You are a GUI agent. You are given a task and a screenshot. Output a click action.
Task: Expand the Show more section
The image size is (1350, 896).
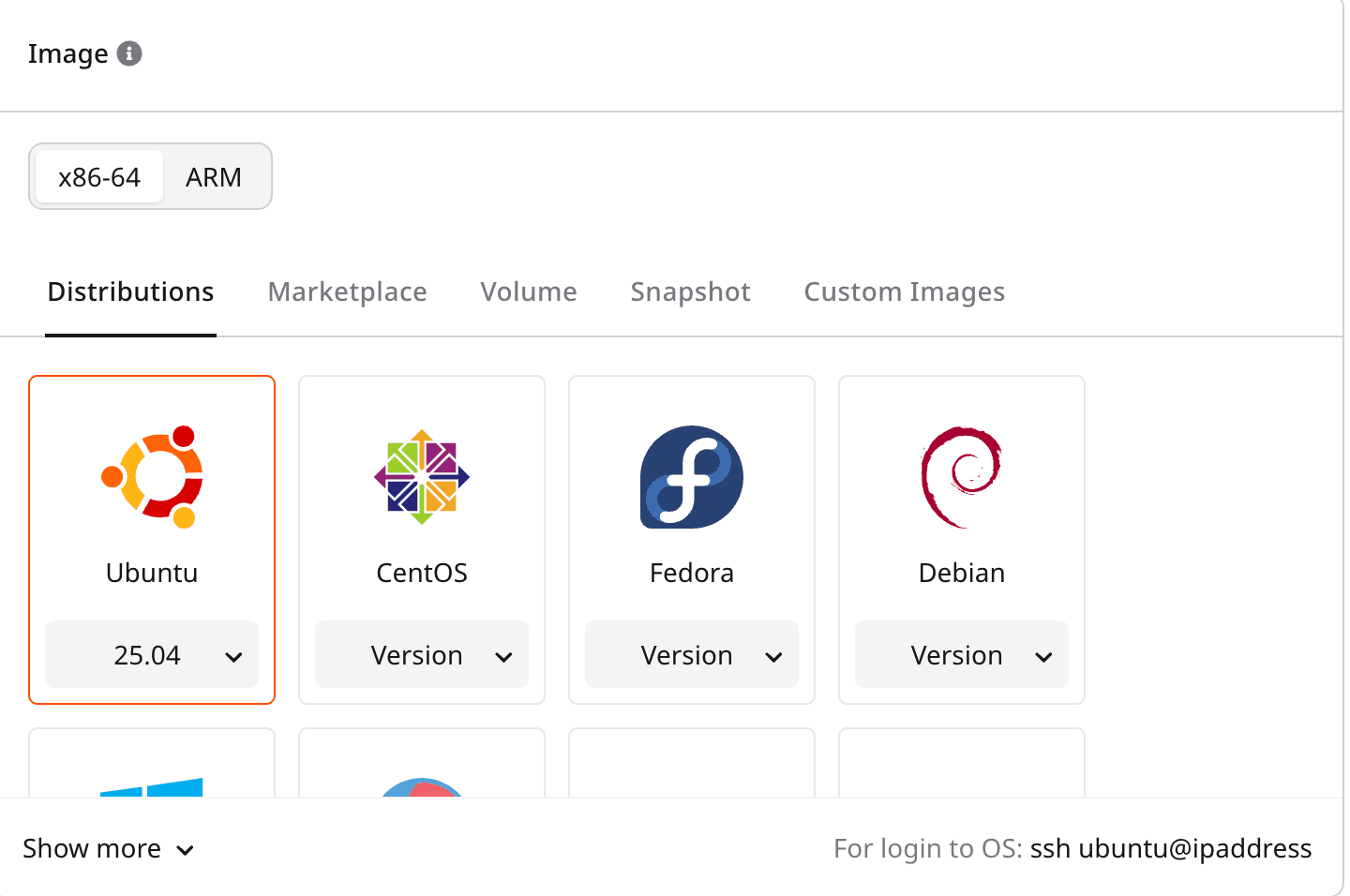pos(109,849)
